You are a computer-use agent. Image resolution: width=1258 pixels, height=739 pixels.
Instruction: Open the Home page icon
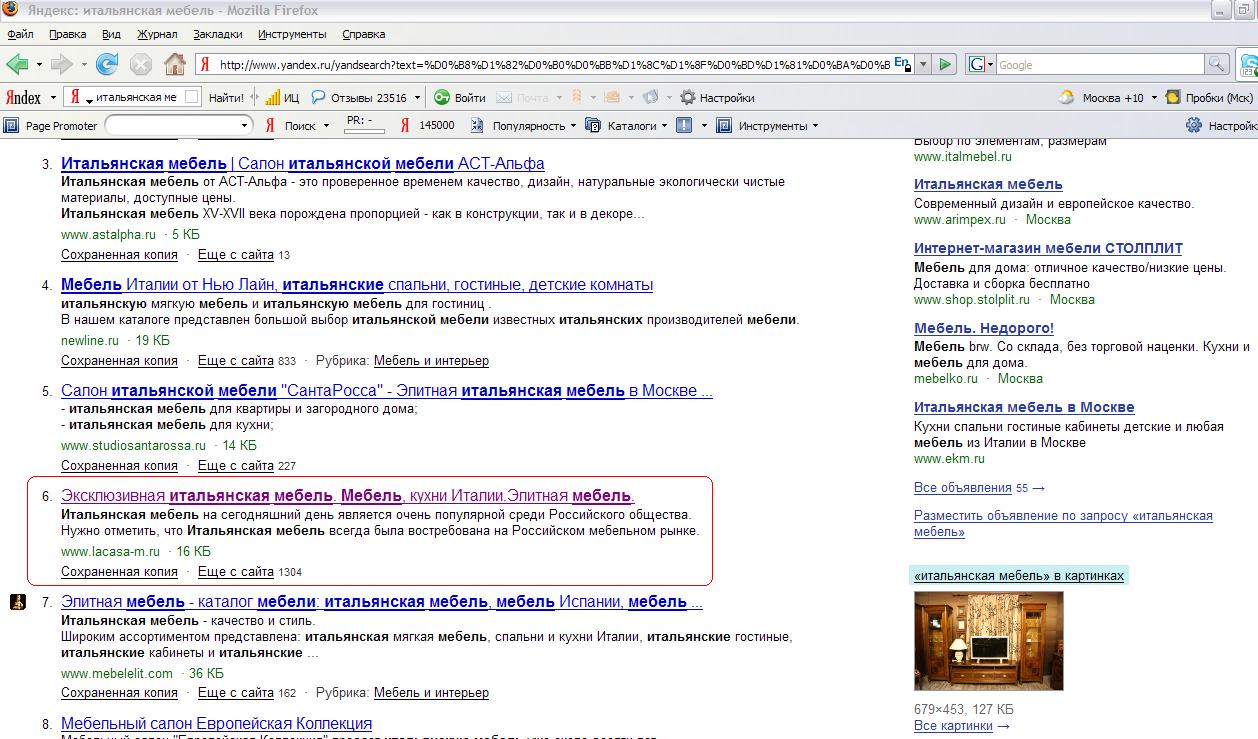click(175, 64)
